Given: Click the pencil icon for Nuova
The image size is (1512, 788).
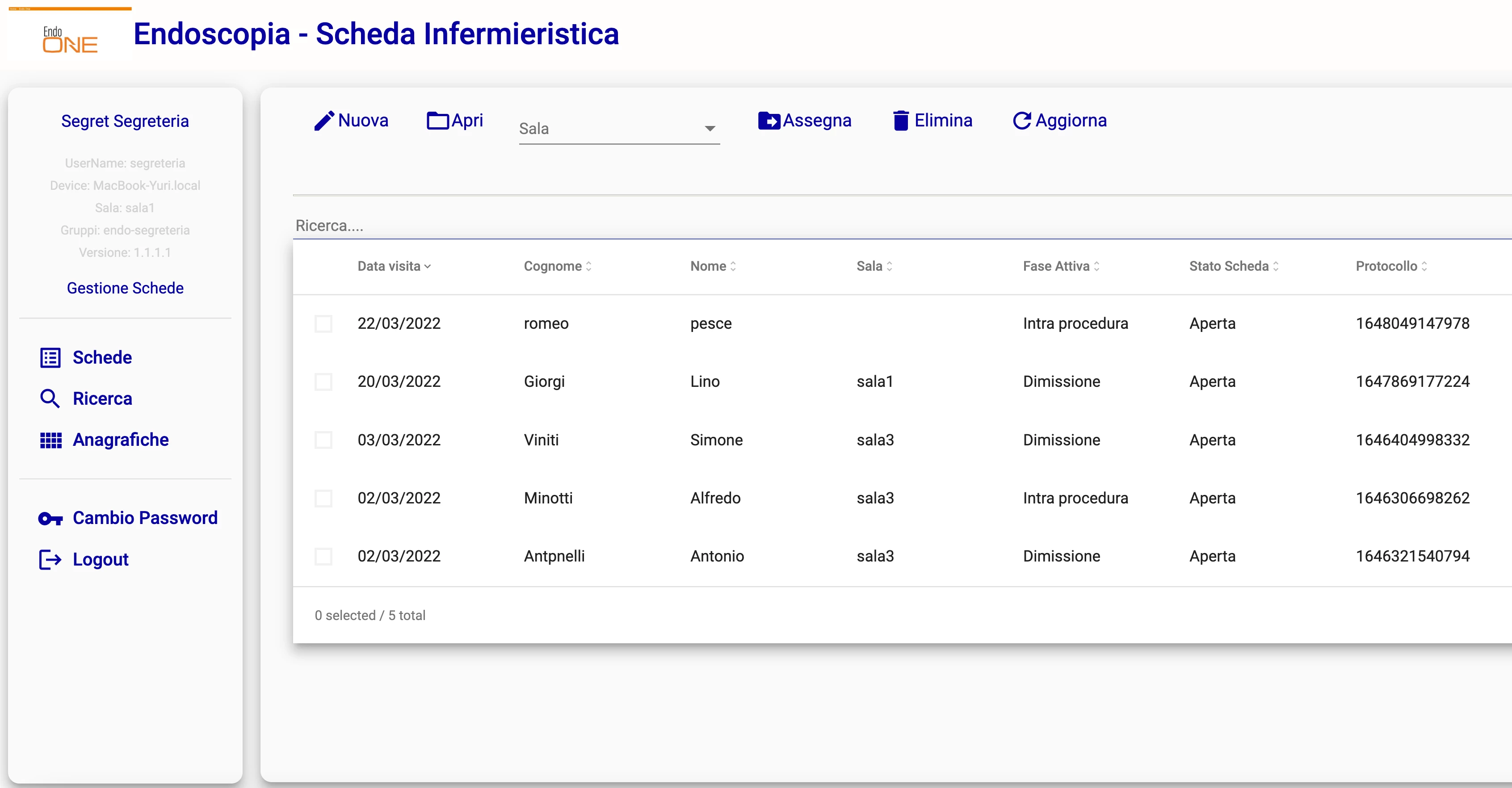Looking at the screenshot, I should 323,121.
